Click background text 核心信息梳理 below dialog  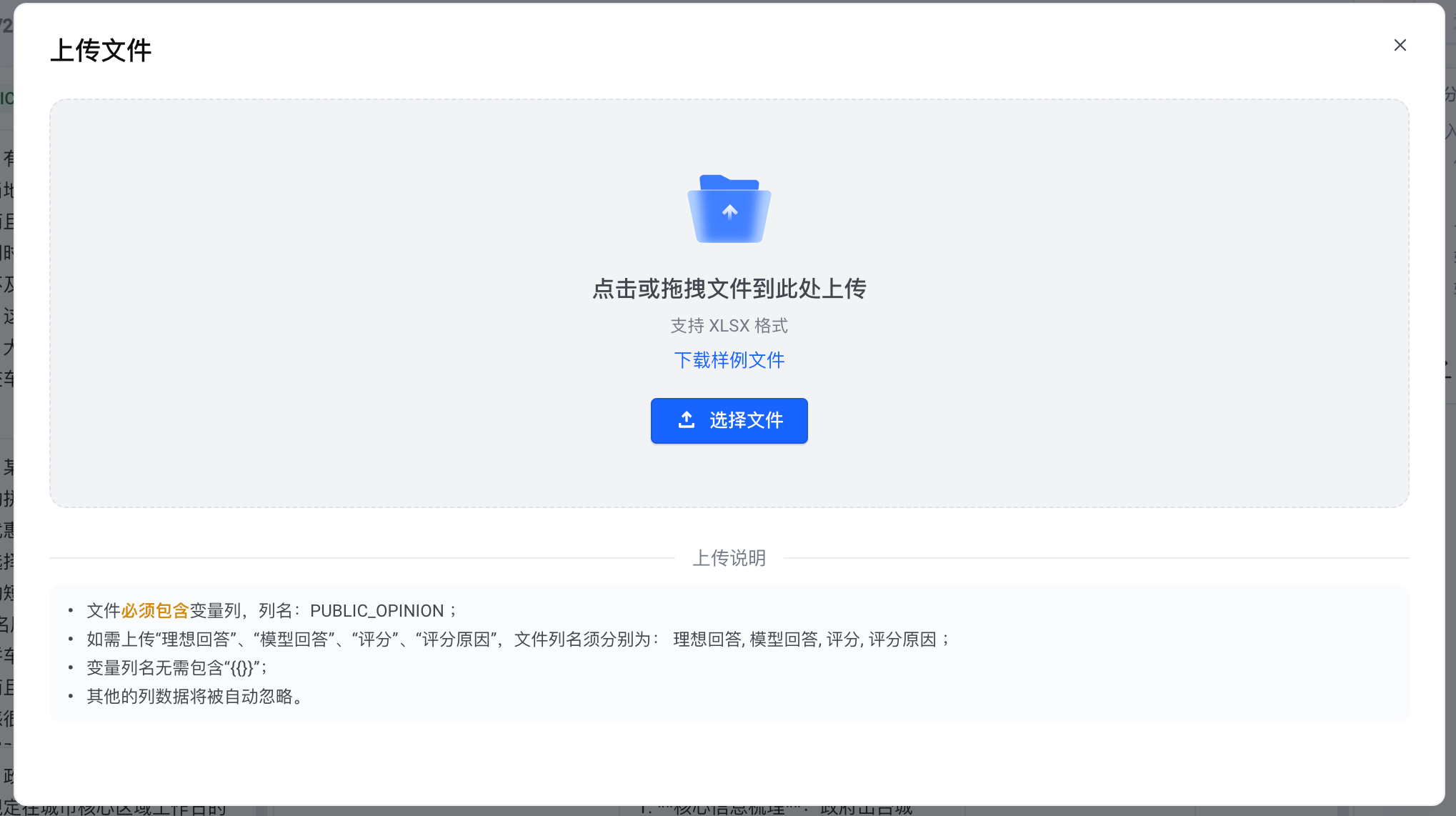(x=729, y=810)
